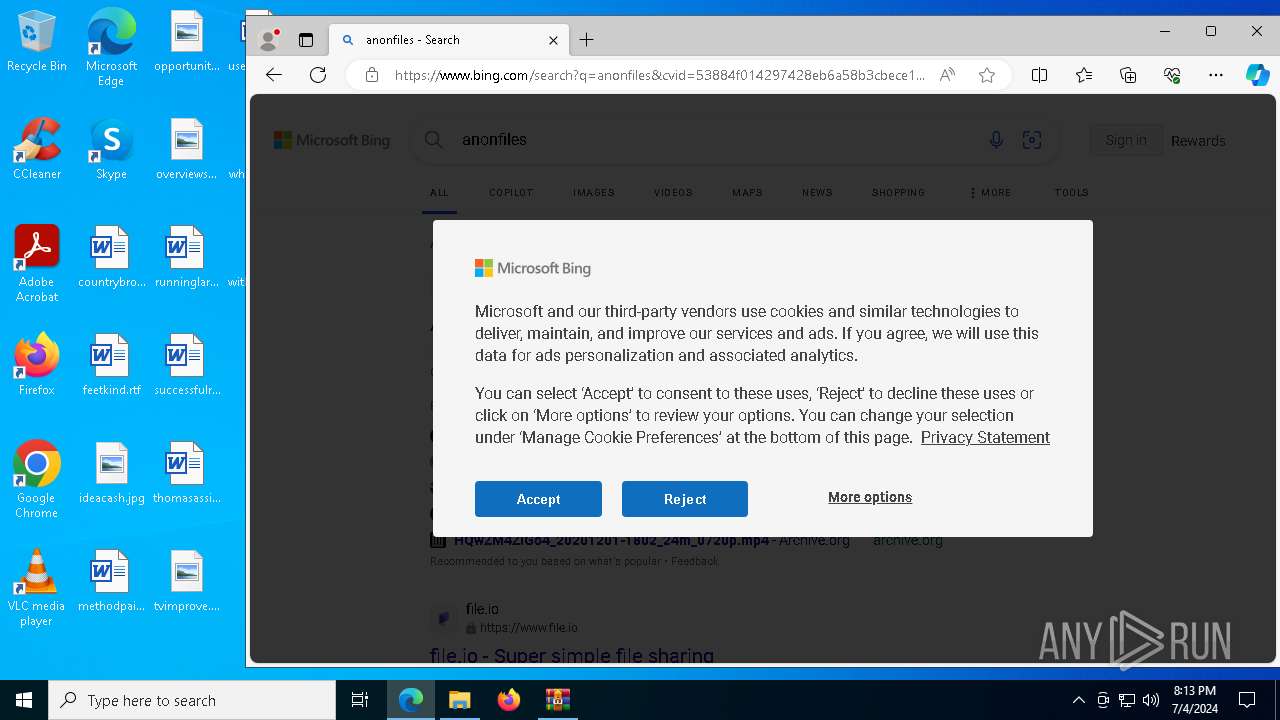Open volume control in tray
The height and width of the screenshot is (720, 1280).
tap(1151, 700)
